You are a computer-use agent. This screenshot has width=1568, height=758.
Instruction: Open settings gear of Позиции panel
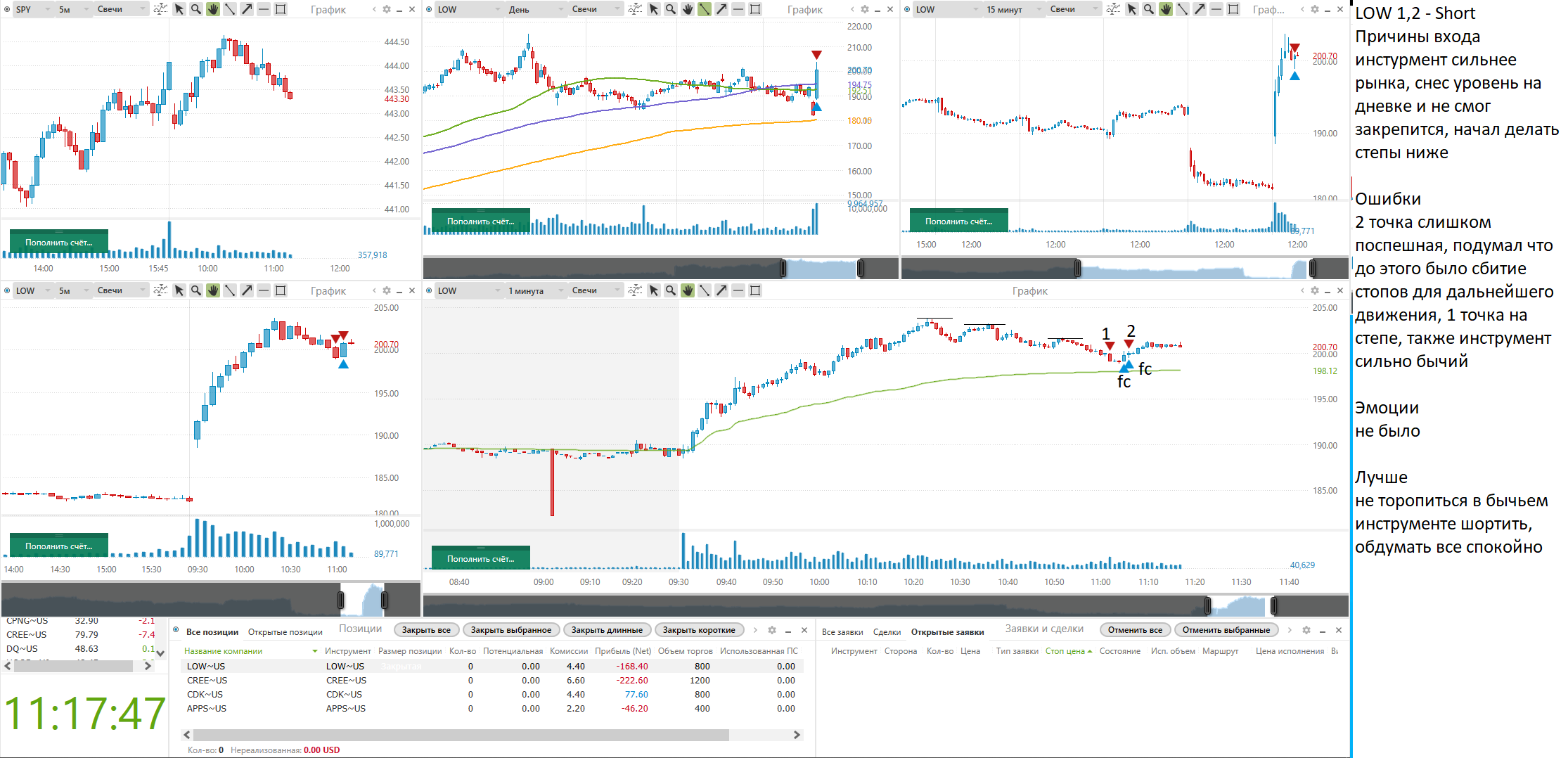click(772, 630)
